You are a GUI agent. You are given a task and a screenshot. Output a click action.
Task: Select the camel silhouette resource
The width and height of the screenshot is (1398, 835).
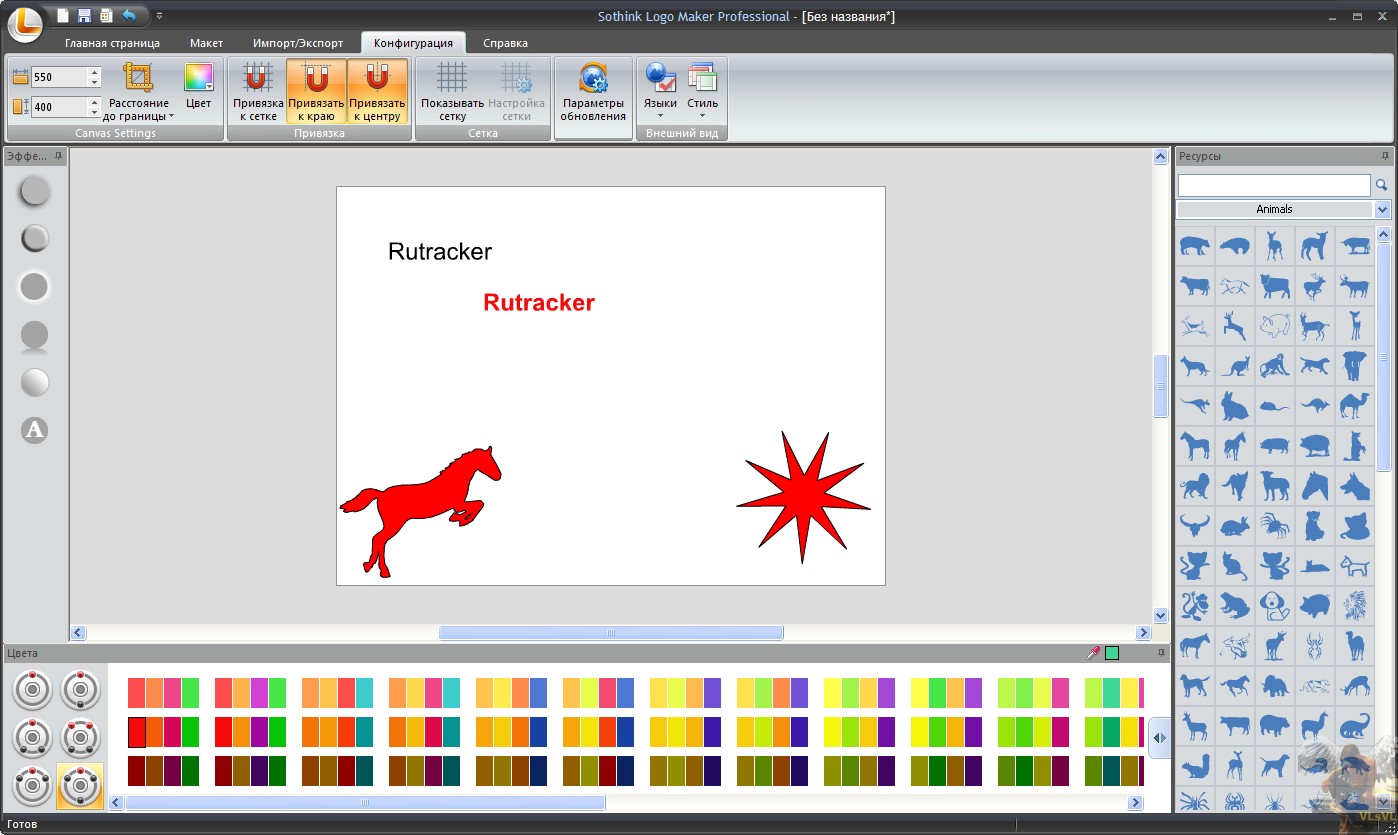click(x=1355, y=405)
